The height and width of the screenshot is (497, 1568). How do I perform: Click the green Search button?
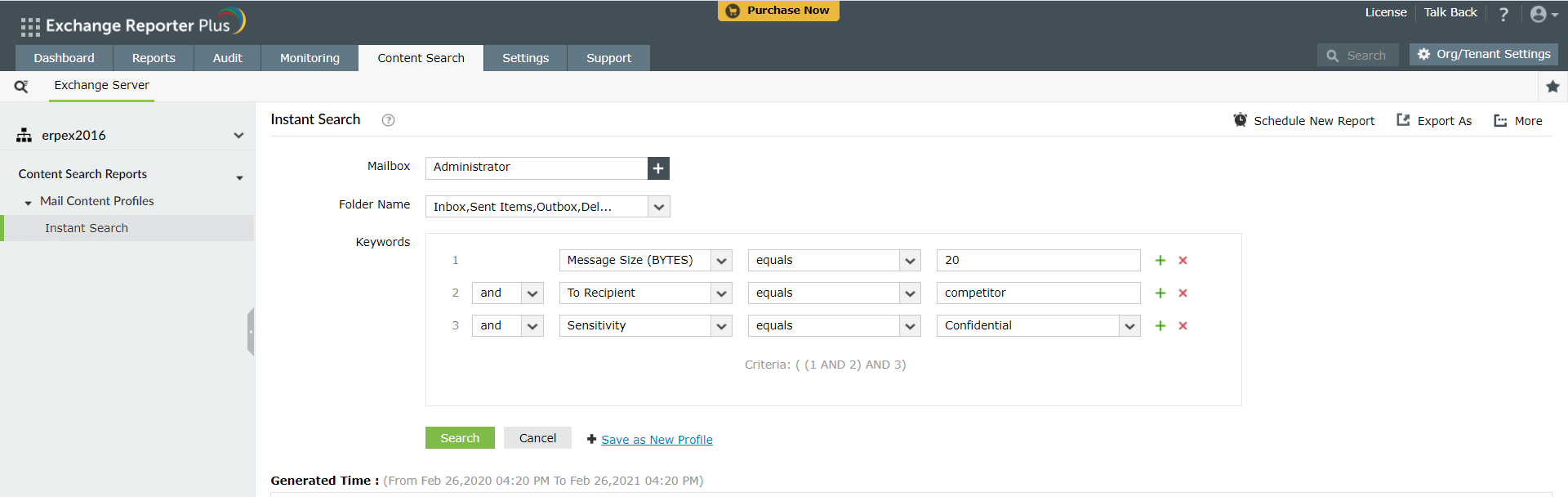pyautogui.click(x=460, y=438)
